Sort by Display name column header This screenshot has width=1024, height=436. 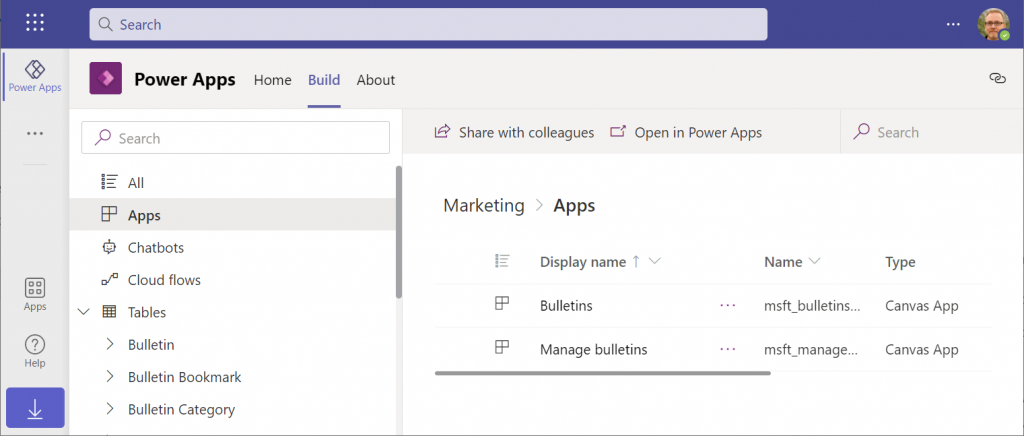click(x=583, y=262)
